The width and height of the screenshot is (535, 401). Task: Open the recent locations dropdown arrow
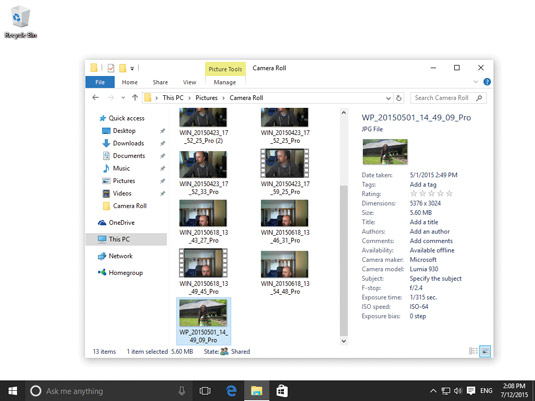click(x=123, y=98)
